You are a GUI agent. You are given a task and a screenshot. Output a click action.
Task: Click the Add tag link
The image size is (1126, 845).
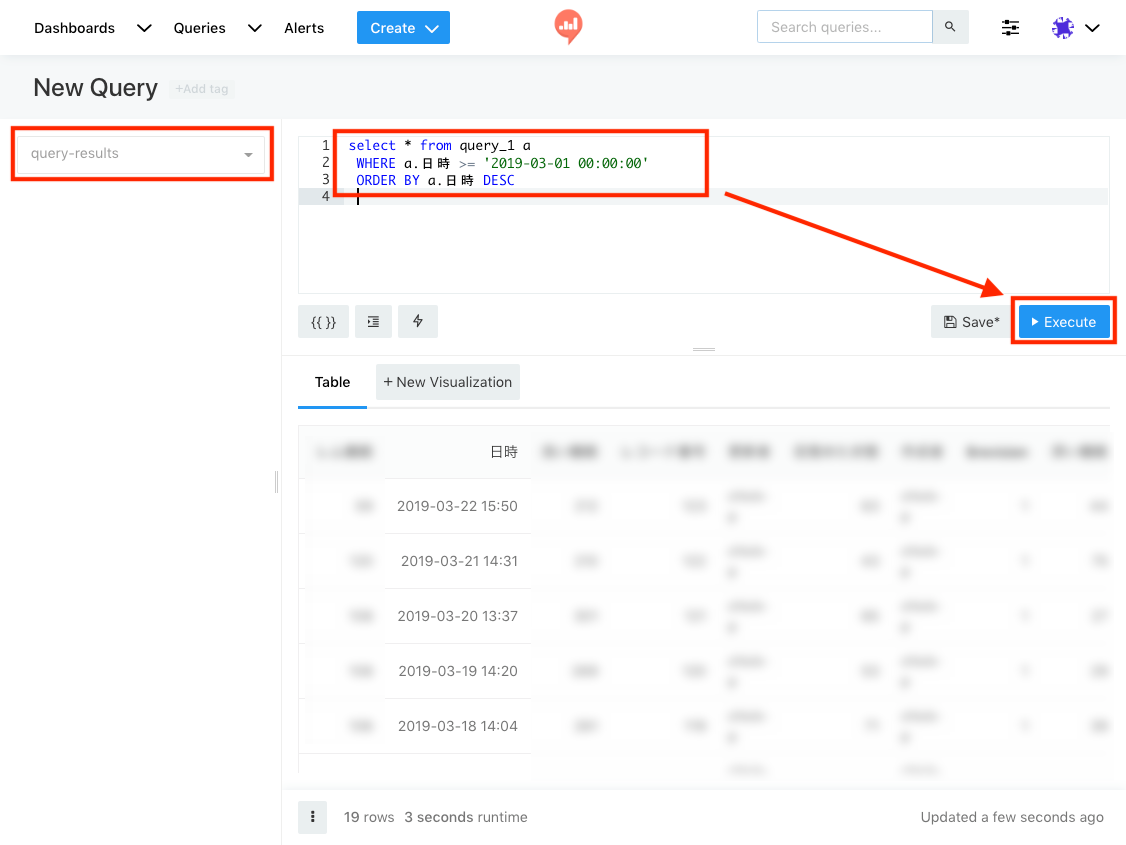tap(202, 89)
